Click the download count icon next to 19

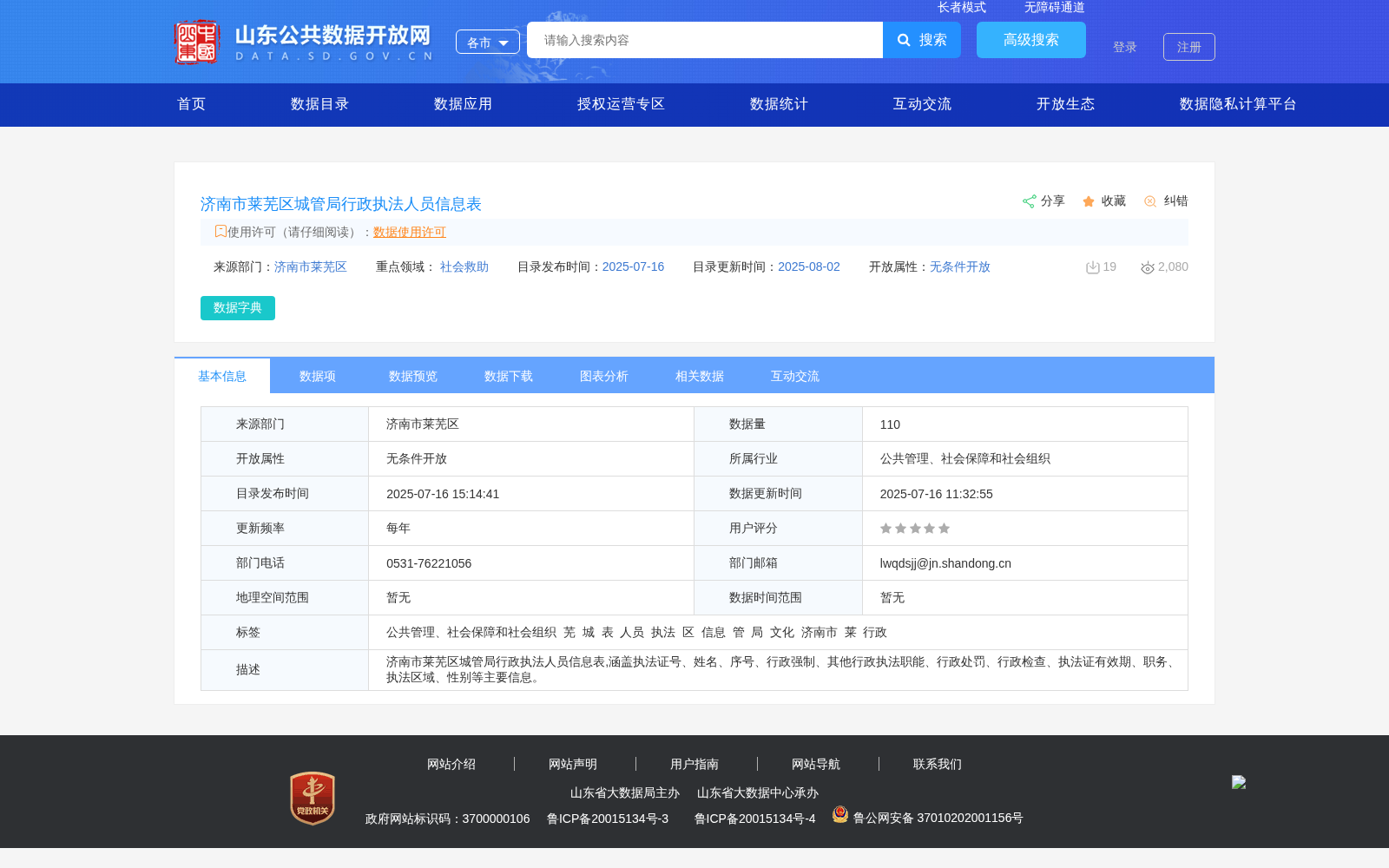(x=1093, y=267)
